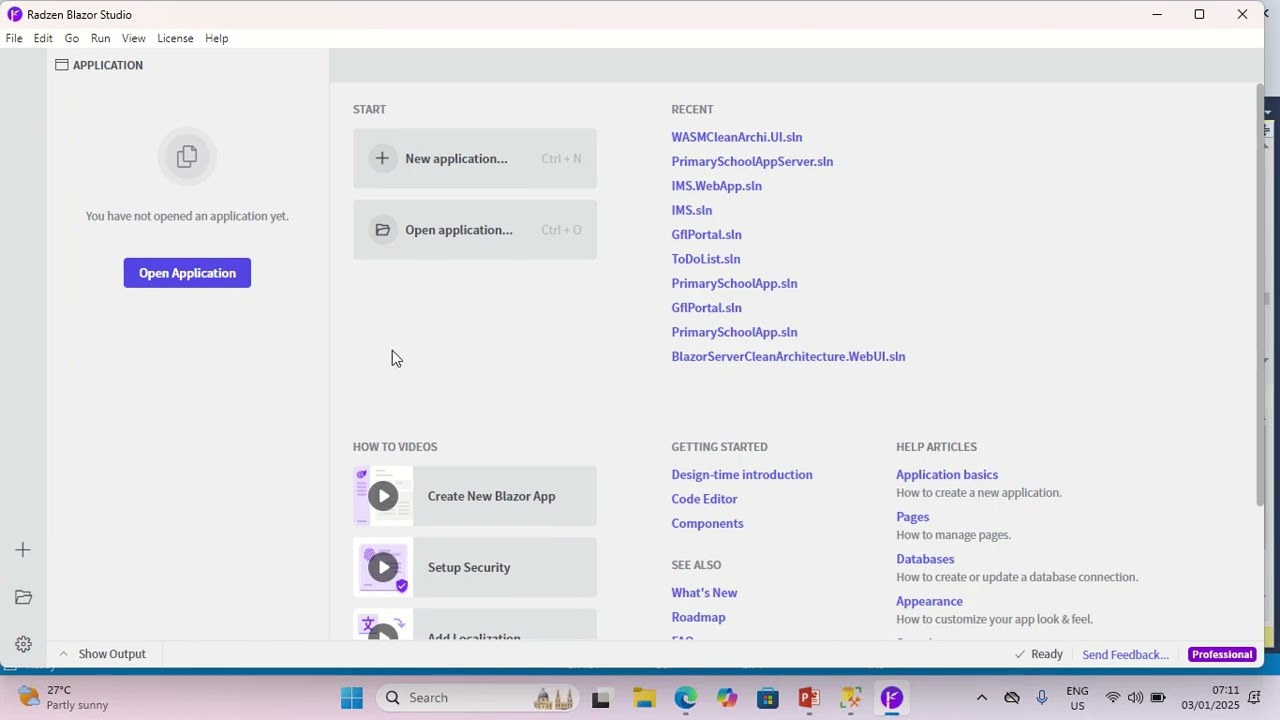Play the Setup Security video
The width and height of the screenshot is (1280, 720).
(x=383, y=567)
